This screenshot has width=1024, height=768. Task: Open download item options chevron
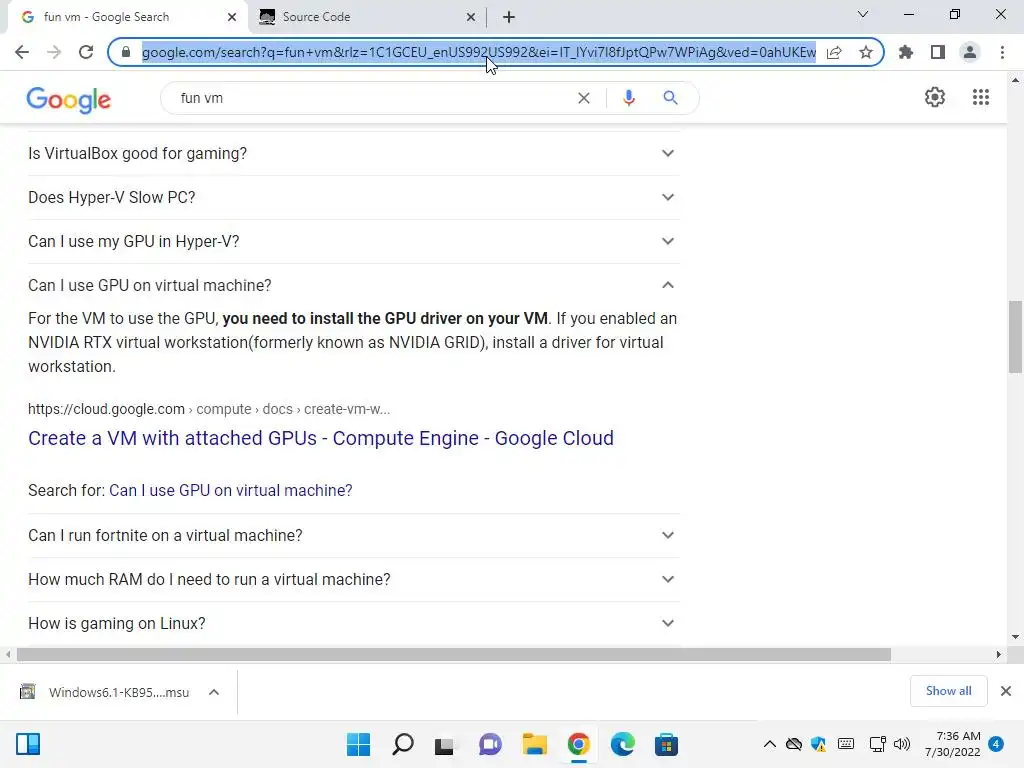214,692
